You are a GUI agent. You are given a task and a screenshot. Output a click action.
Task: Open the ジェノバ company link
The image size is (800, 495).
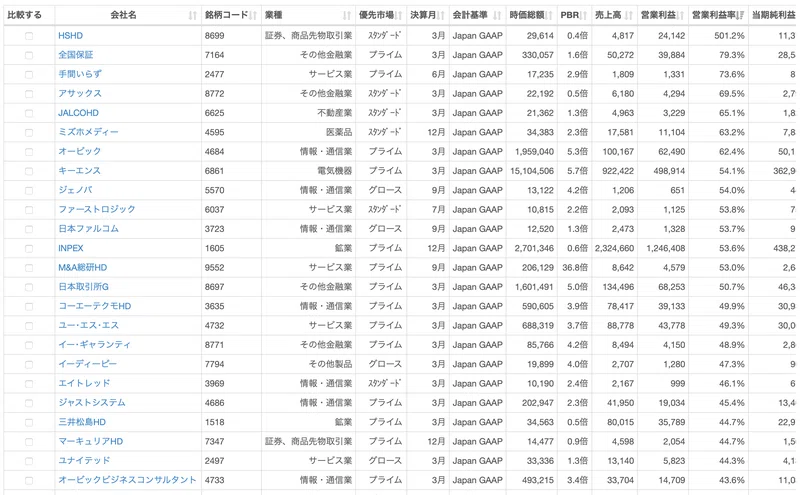(x=75, y=190)
